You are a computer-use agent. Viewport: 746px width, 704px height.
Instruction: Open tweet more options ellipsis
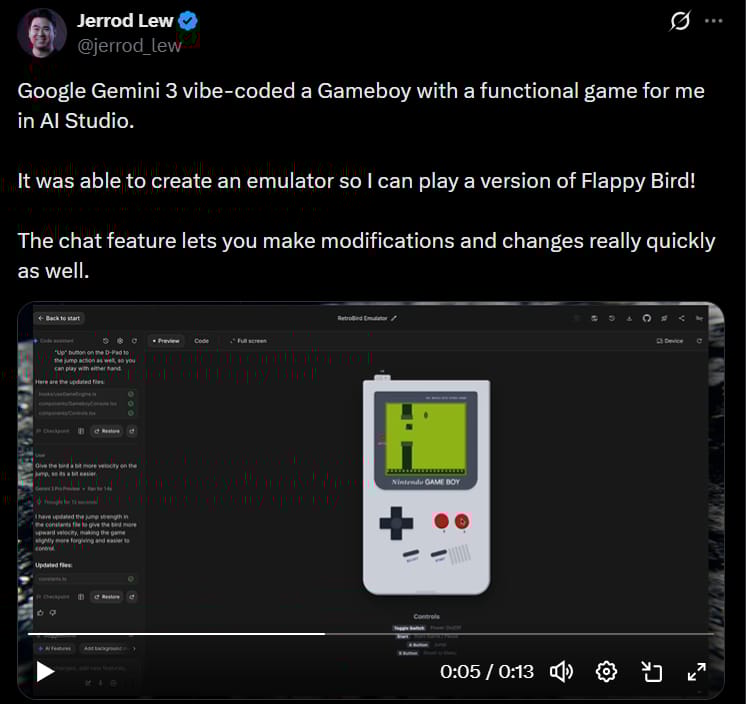[714, 21]
